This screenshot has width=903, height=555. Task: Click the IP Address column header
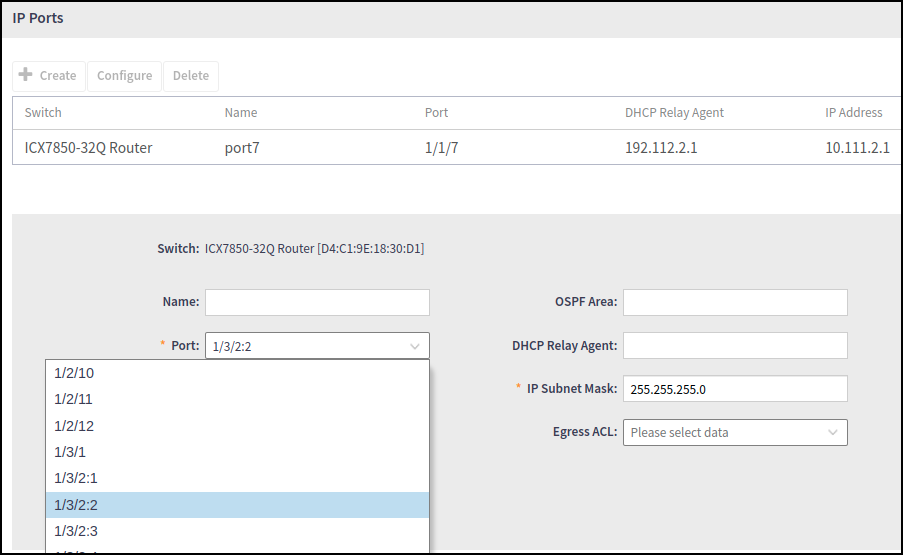point(853,112)
